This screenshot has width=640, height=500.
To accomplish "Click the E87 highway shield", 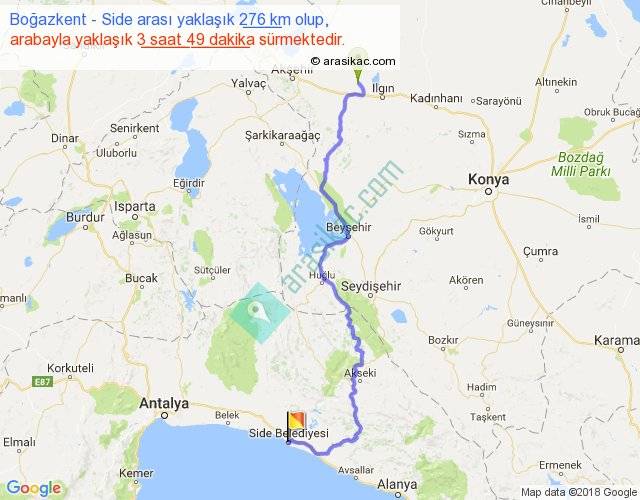I will 42,382.
